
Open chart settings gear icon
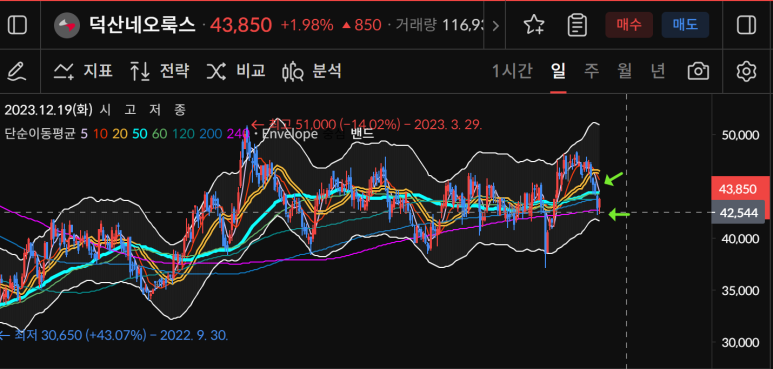click(x=746, y=71)
